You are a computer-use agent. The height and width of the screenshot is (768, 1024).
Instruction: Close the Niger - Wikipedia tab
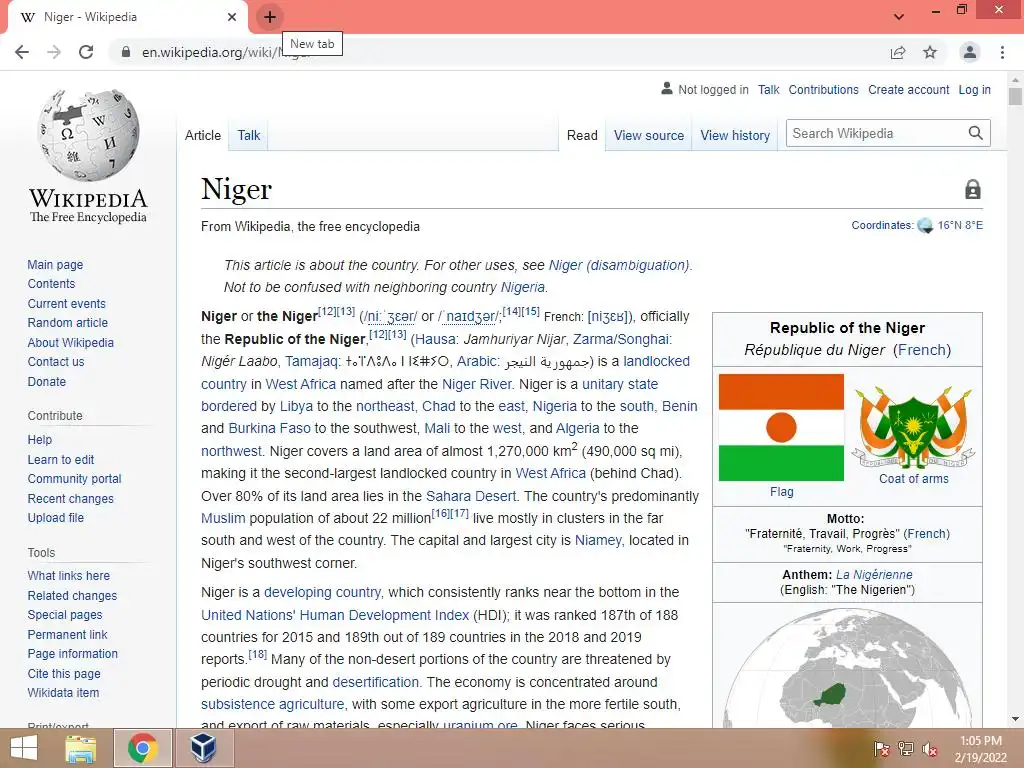coord(232,17)
